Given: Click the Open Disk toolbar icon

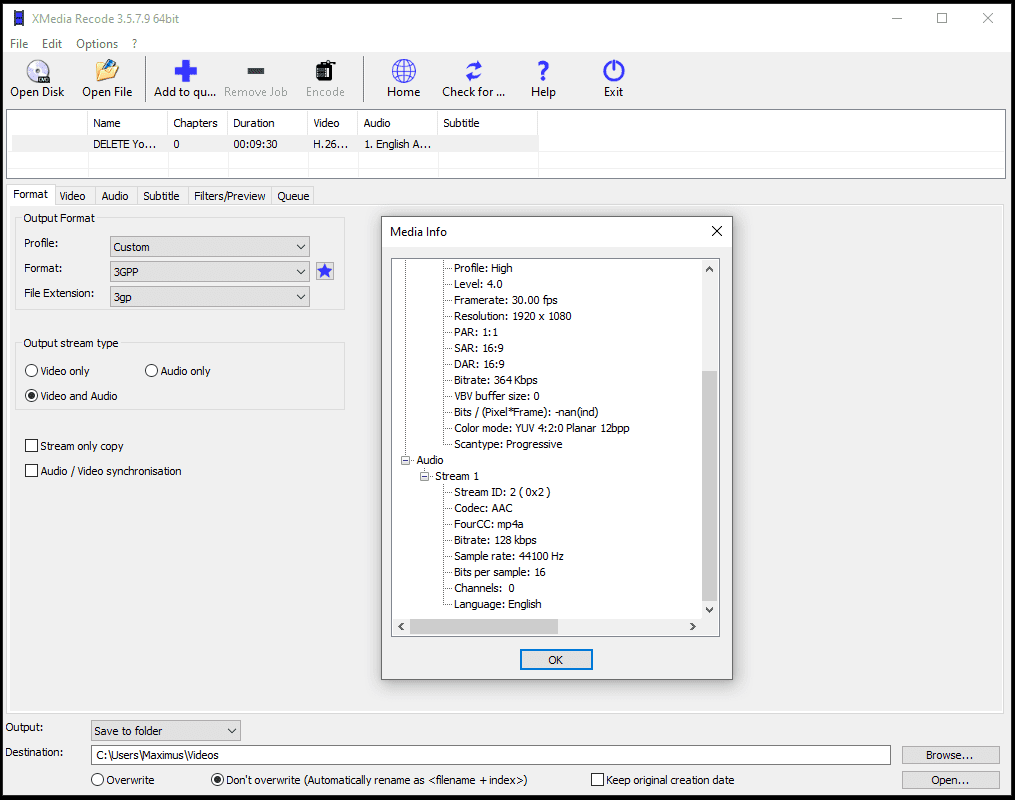Looking at the screenshot, I should point(37,72).
